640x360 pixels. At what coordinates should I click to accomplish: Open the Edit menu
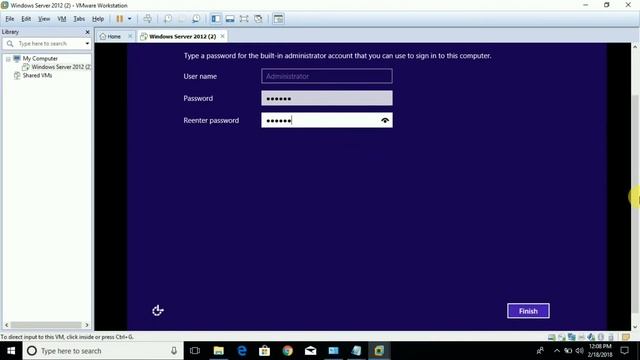(x=26, y=19)
